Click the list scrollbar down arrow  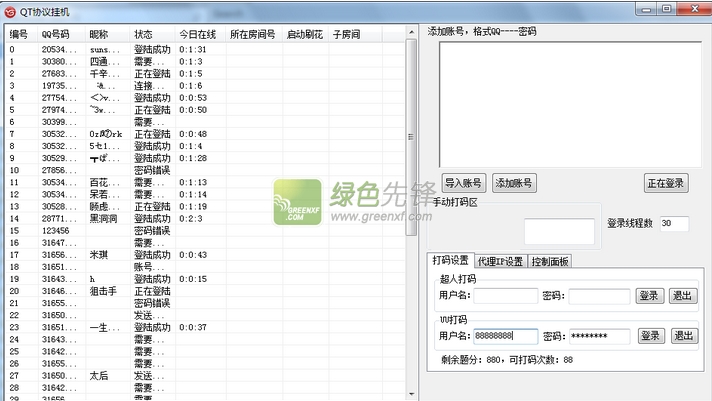[411, 394]
